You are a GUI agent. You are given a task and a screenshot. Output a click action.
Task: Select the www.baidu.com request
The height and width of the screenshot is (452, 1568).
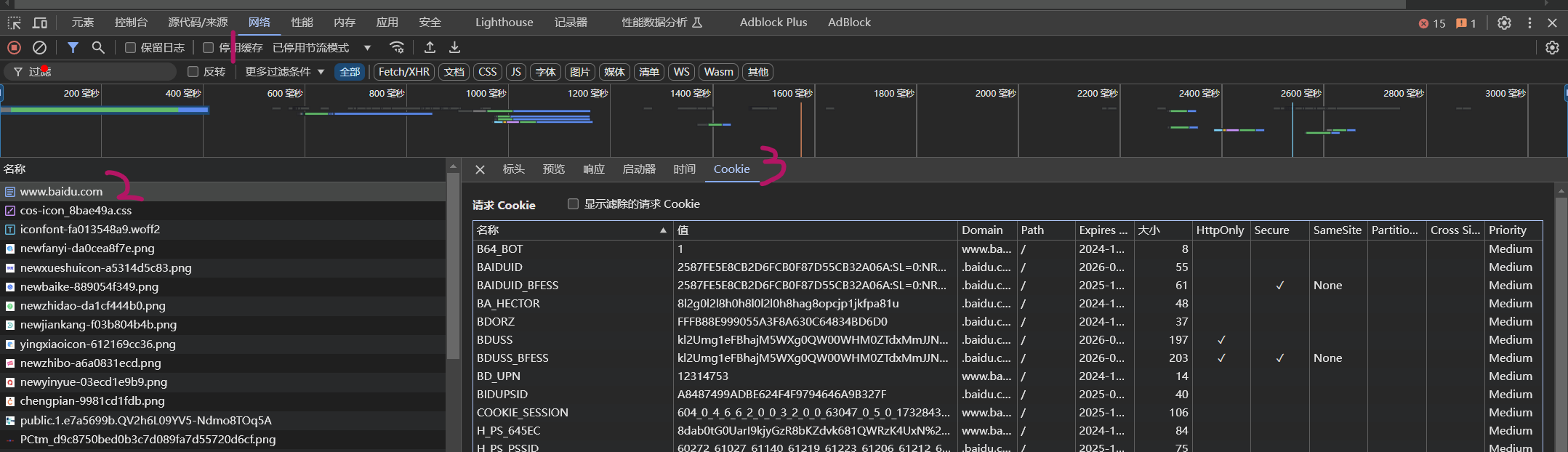61,192
